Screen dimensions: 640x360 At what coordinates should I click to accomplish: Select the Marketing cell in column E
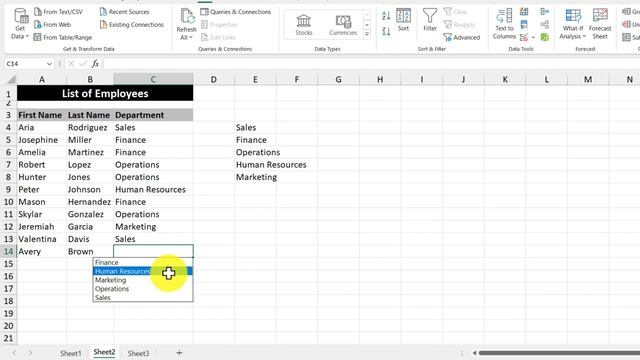[x=256, y=177]
